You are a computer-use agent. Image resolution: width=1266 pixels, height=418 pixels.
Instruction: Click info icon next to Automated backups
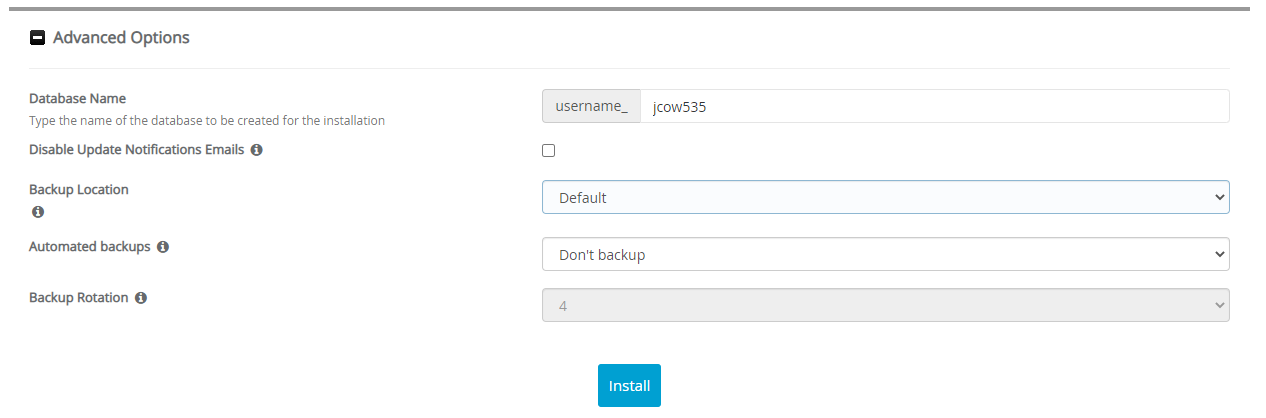tap(163, 246)
